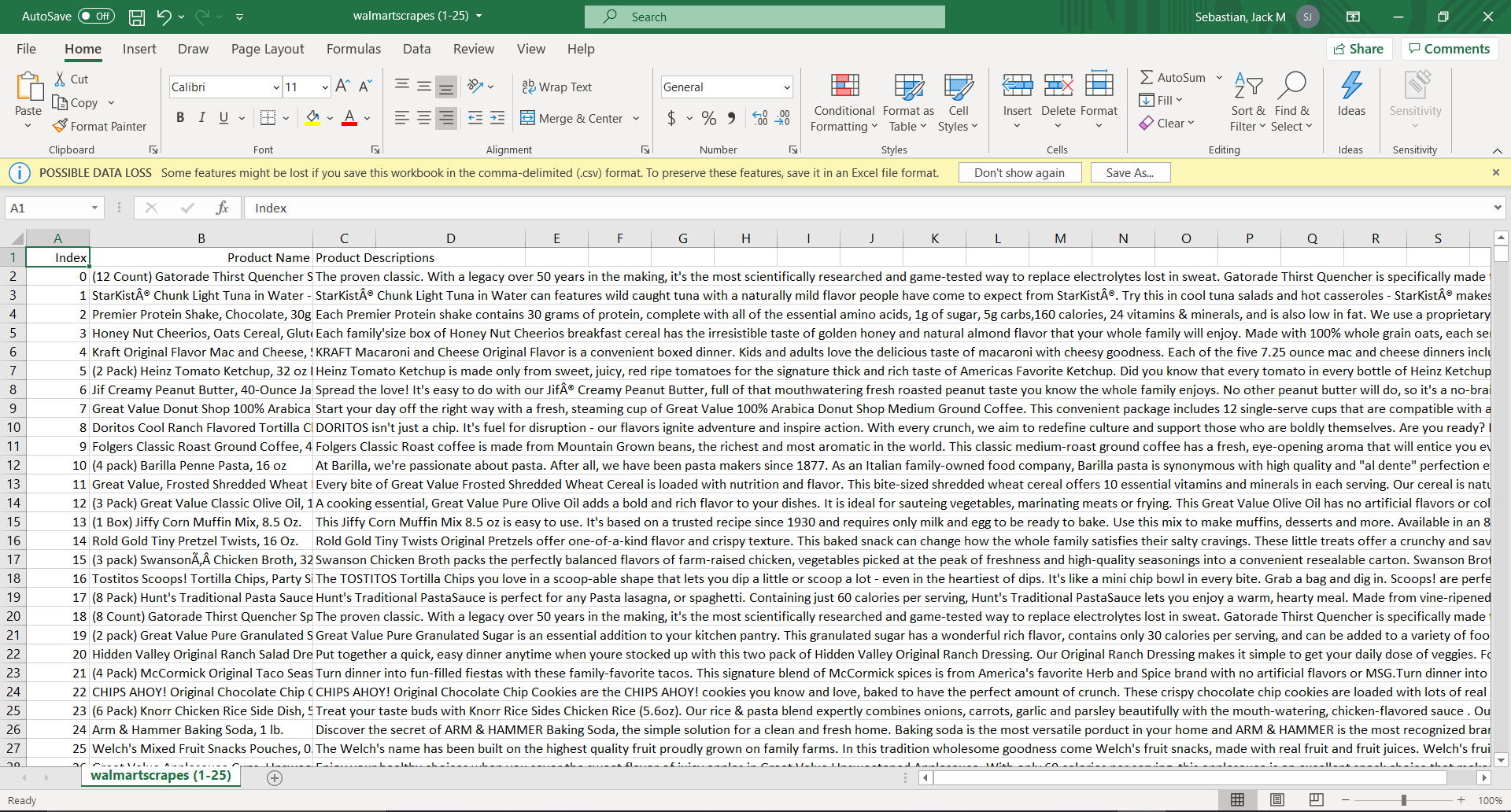
Task: Click the Undo arrow icon
Action: point(164,17)
